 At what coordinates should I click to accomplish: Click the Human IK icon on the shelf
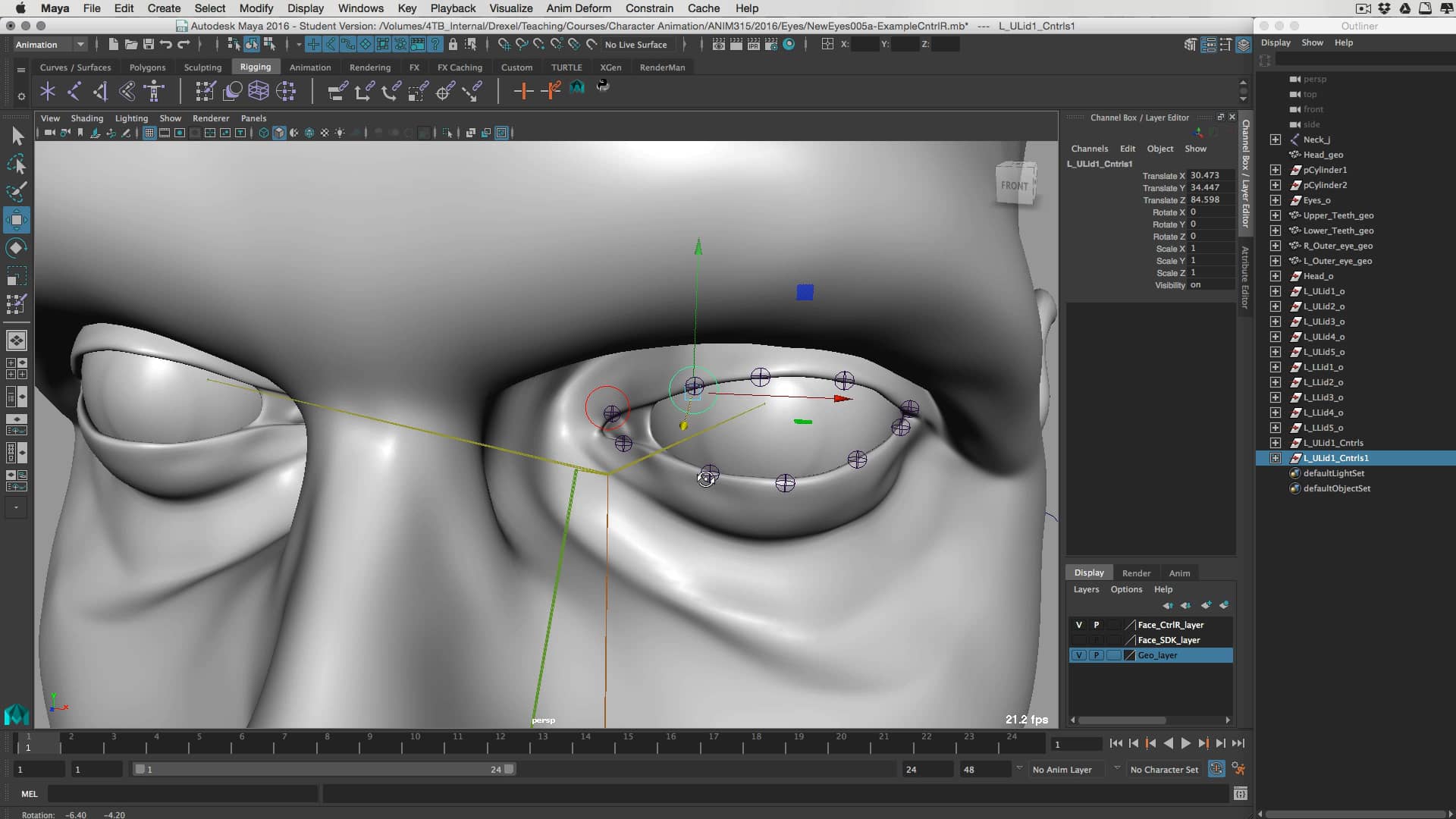(154, 91)
